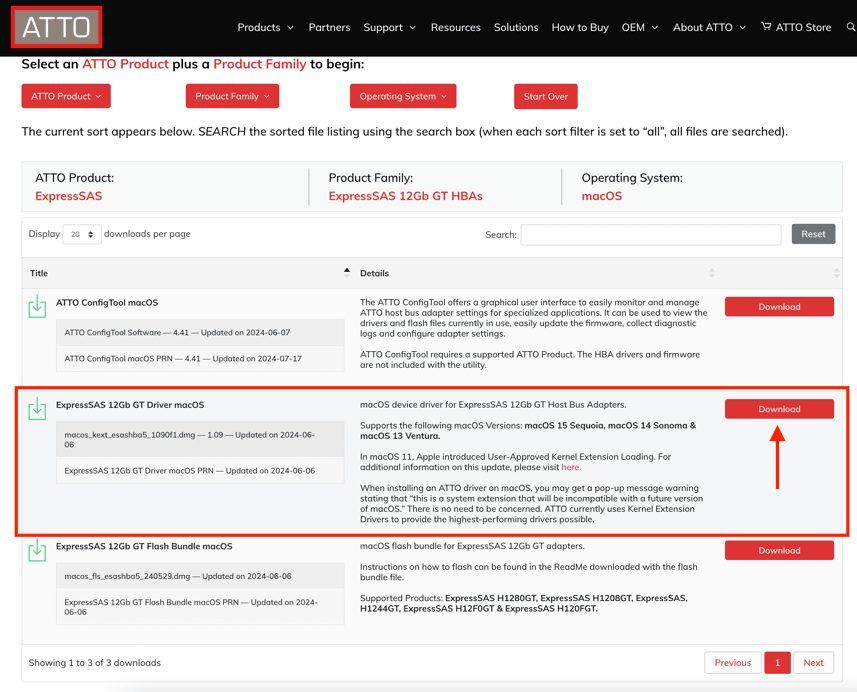Open the Products navigation menu
Screen dimensions: 857x692
tap(265, 28)
